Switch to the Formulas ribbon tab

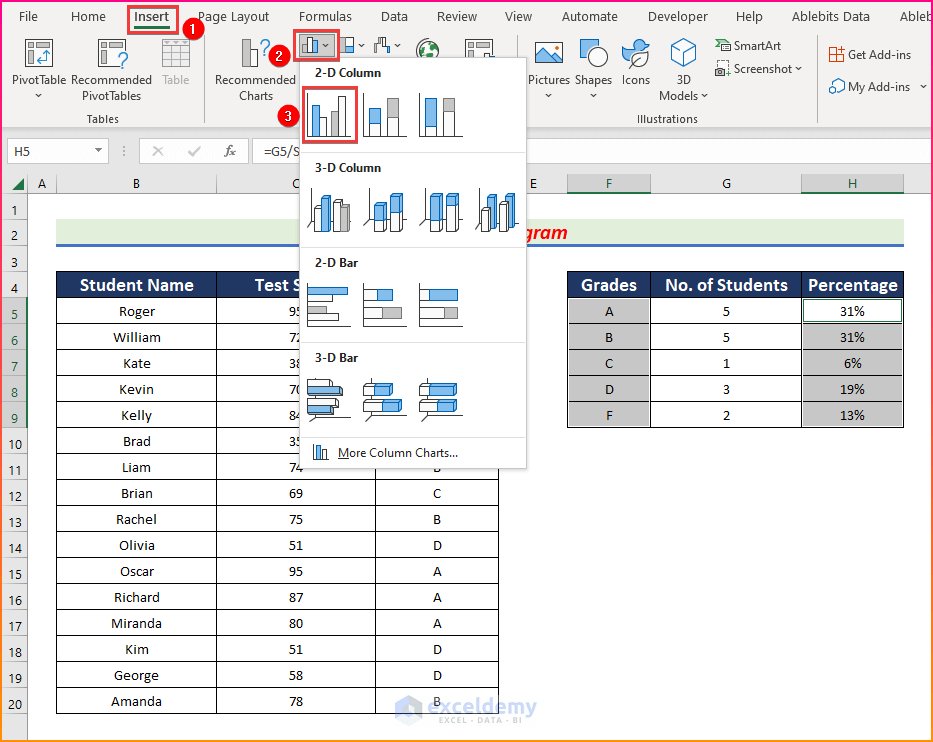pos(325,16)
